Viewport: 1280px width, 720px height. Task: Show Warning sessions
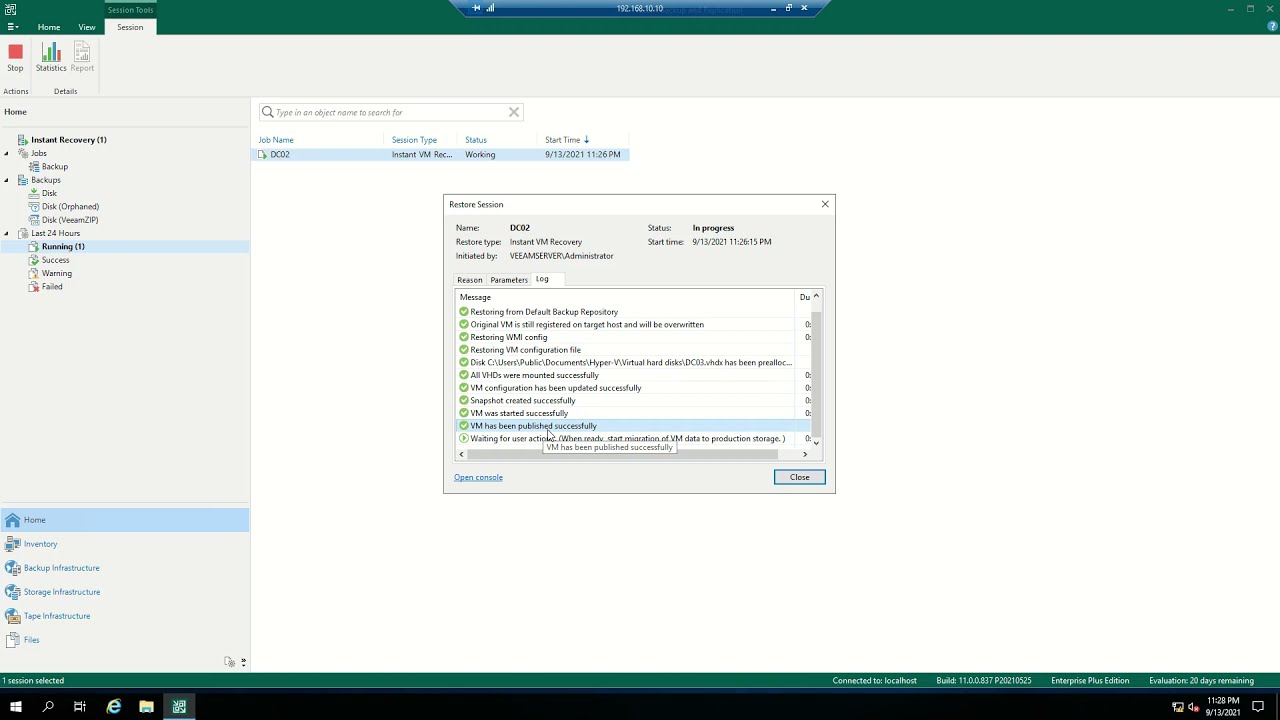(56, 273)
